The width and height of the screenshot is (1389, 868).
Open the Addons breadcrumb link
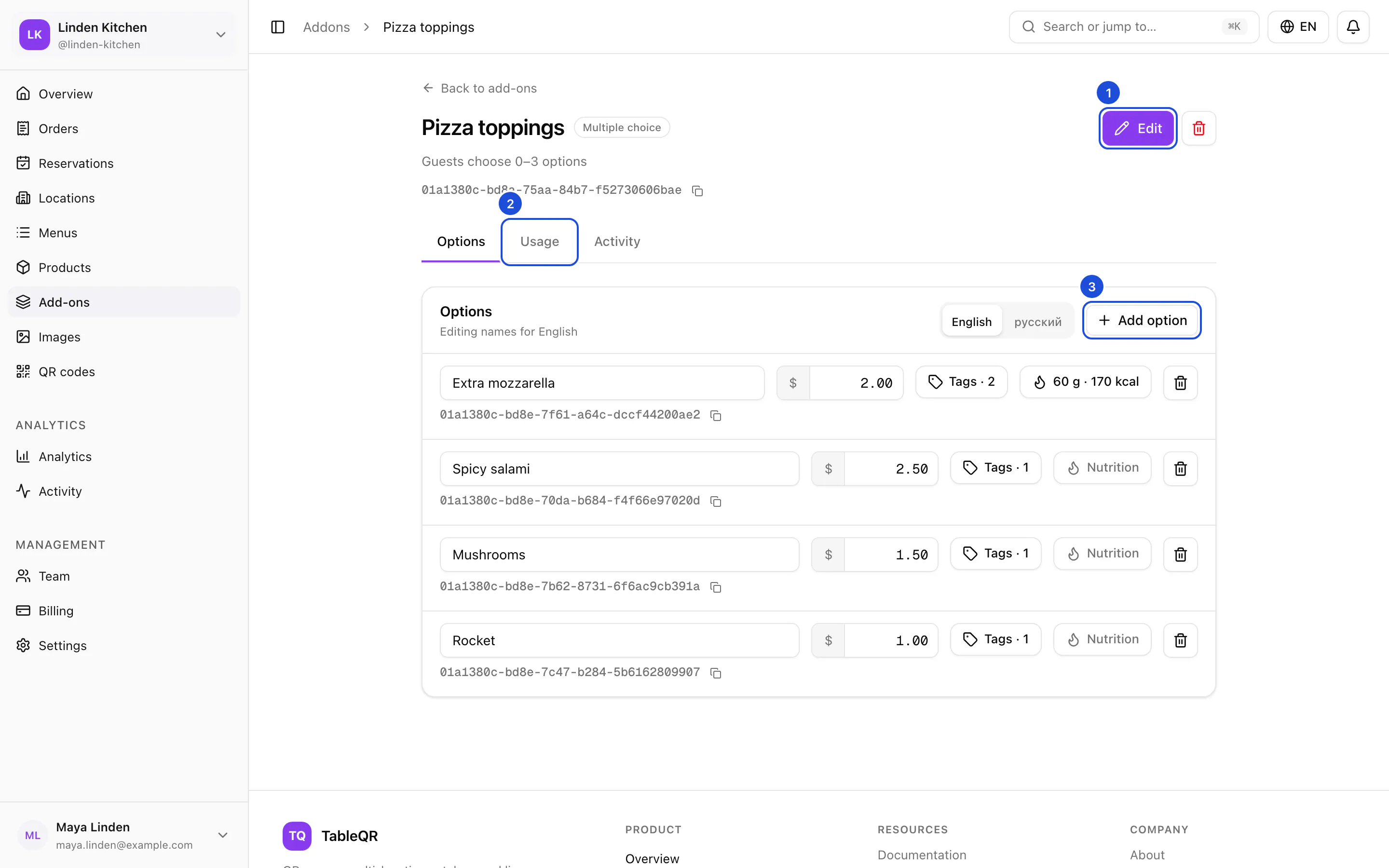click(x=326, y=27)
